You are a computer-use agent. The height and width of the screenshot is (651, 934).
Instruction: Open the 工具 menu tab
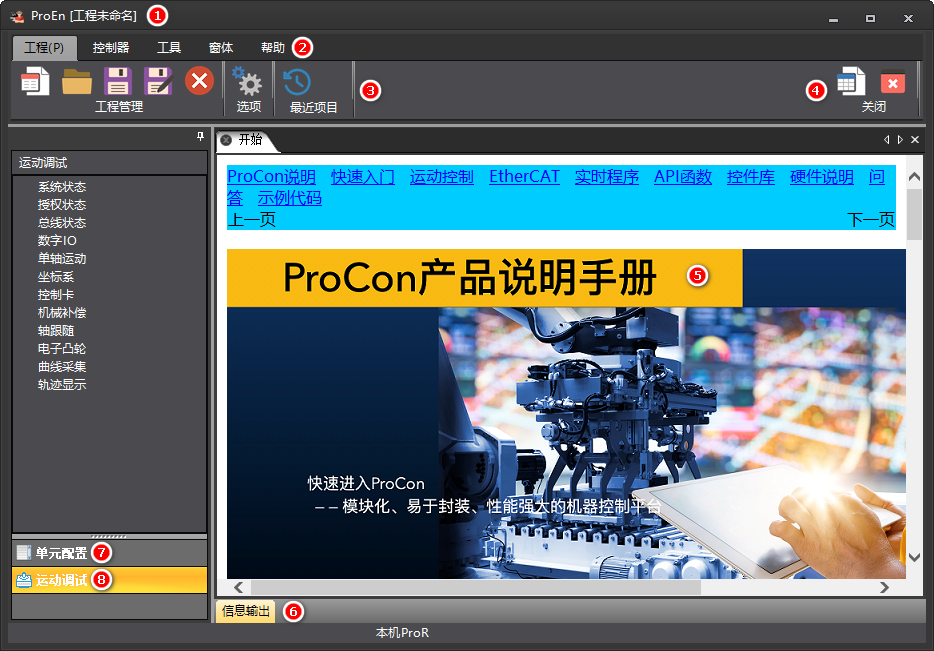point(169,48)
